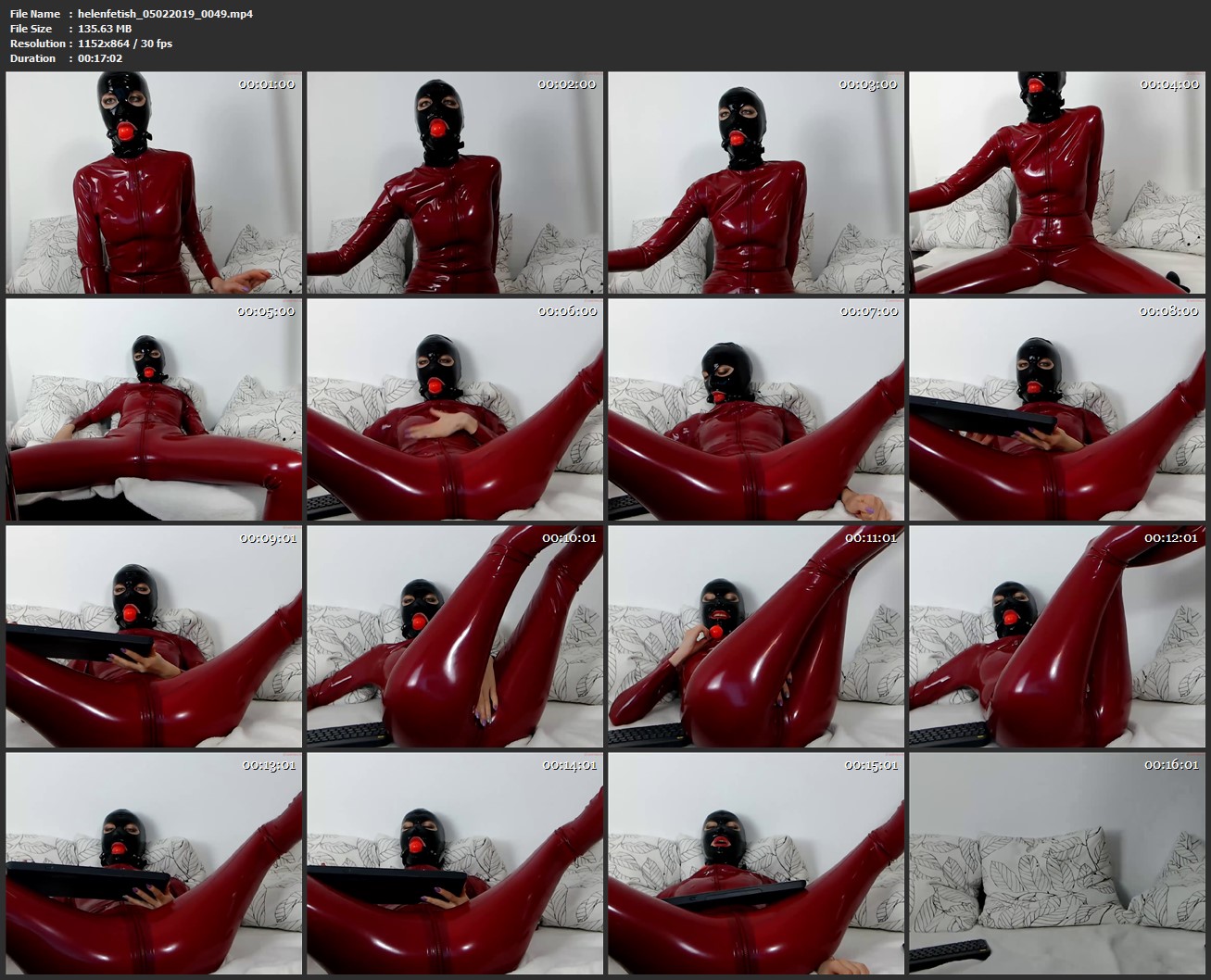The height and width of the screenshot is (980, 1211).
Task: Select the thumbnail stamped 00:10:01
Action: (455, 636)
